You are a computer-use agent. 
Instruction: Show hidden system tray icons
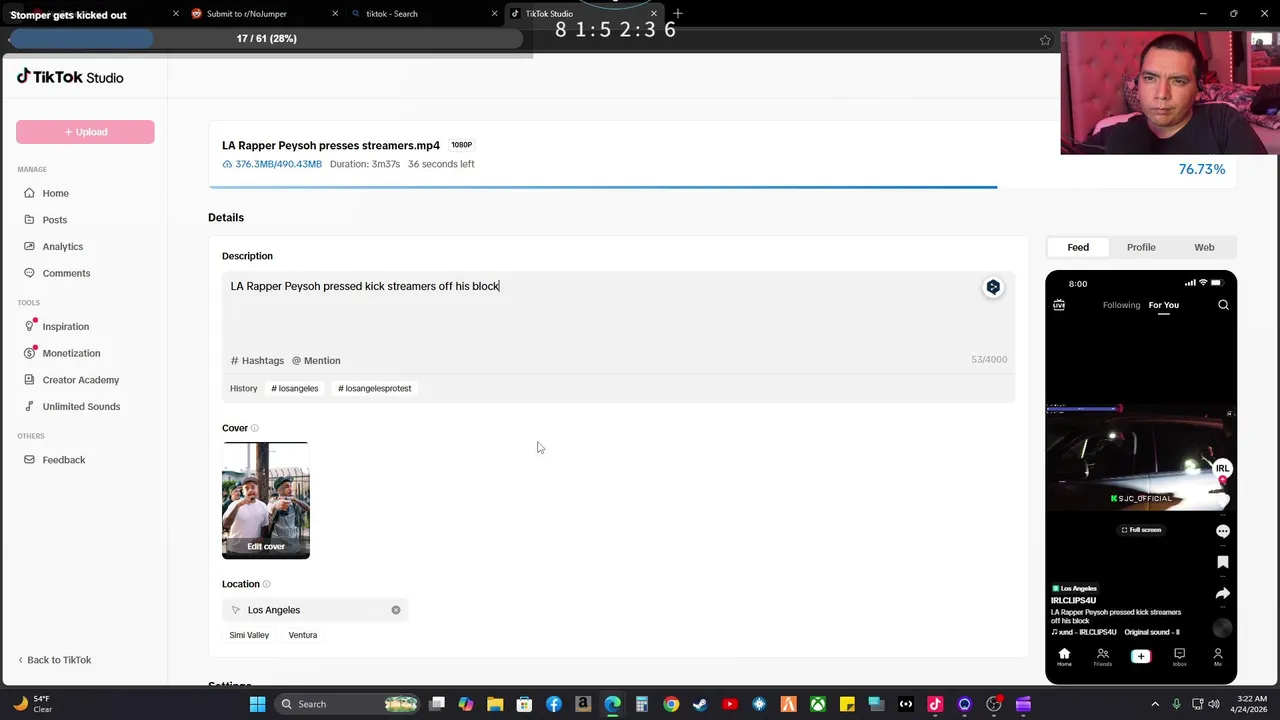point(1155,704)
